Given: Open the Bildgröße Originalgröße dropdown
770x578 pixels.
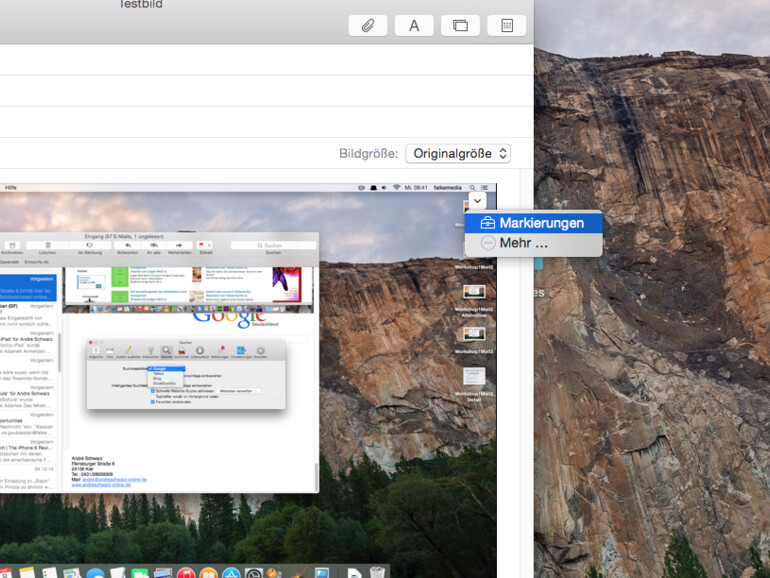Looking at the screenshot, I should [x=458, y=154].
